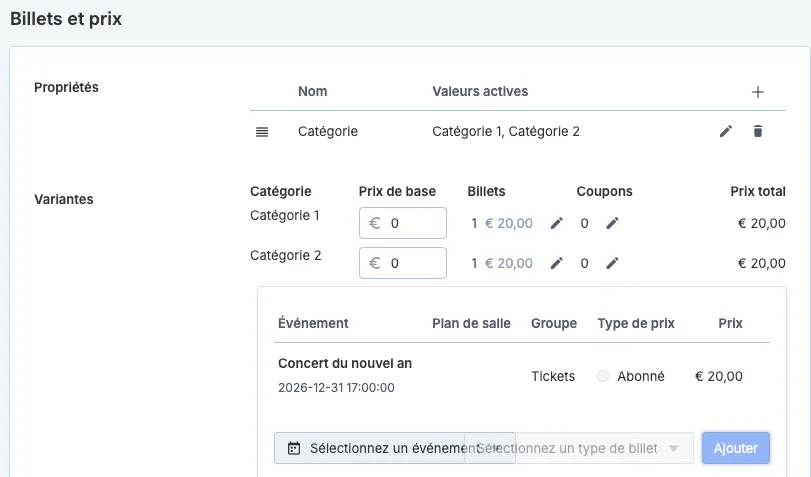811x477 pixels.
Task: Edit coupons for Catégorie 2
Action: coord(612,263)
